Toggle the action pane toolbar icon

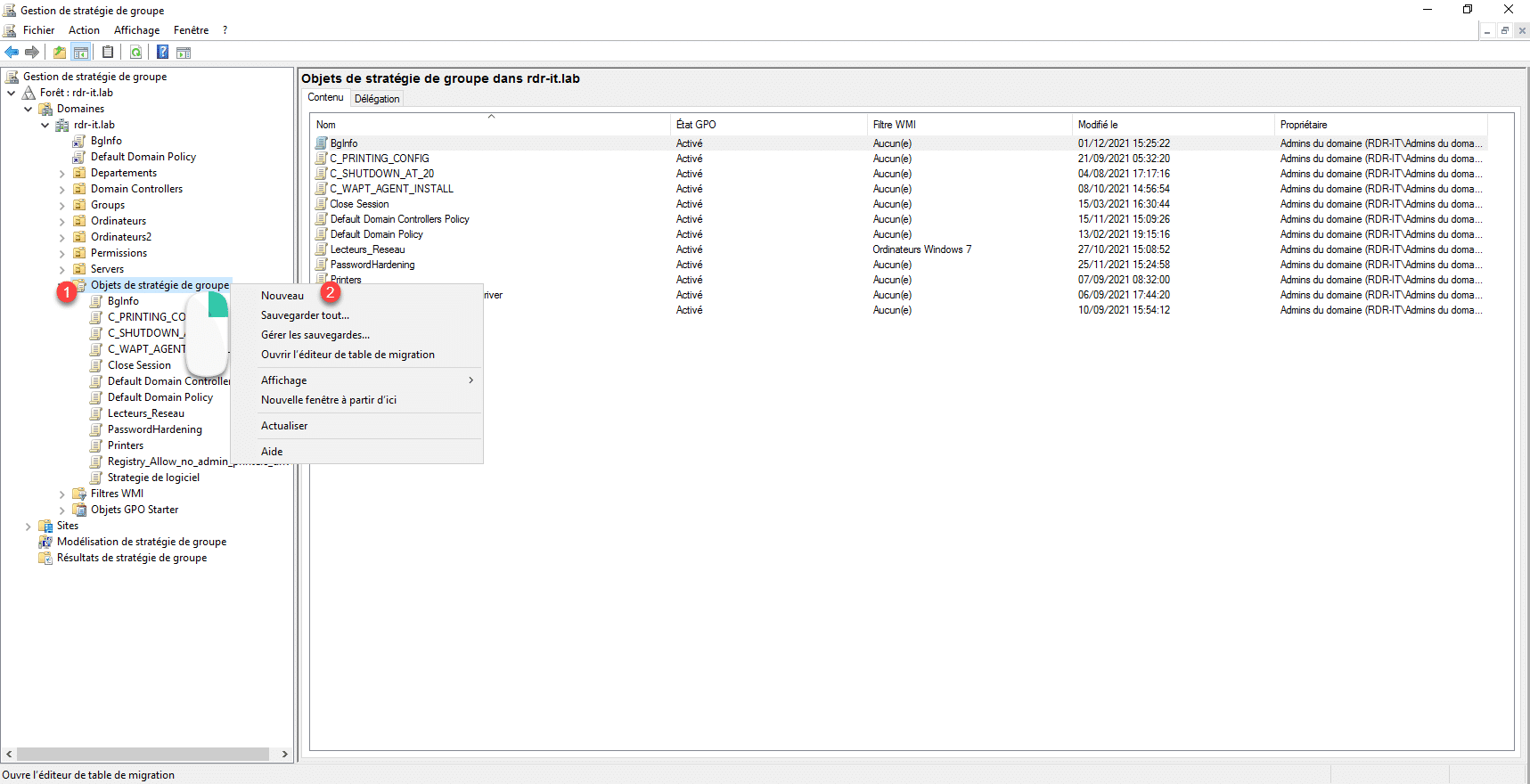click(184, 53)
